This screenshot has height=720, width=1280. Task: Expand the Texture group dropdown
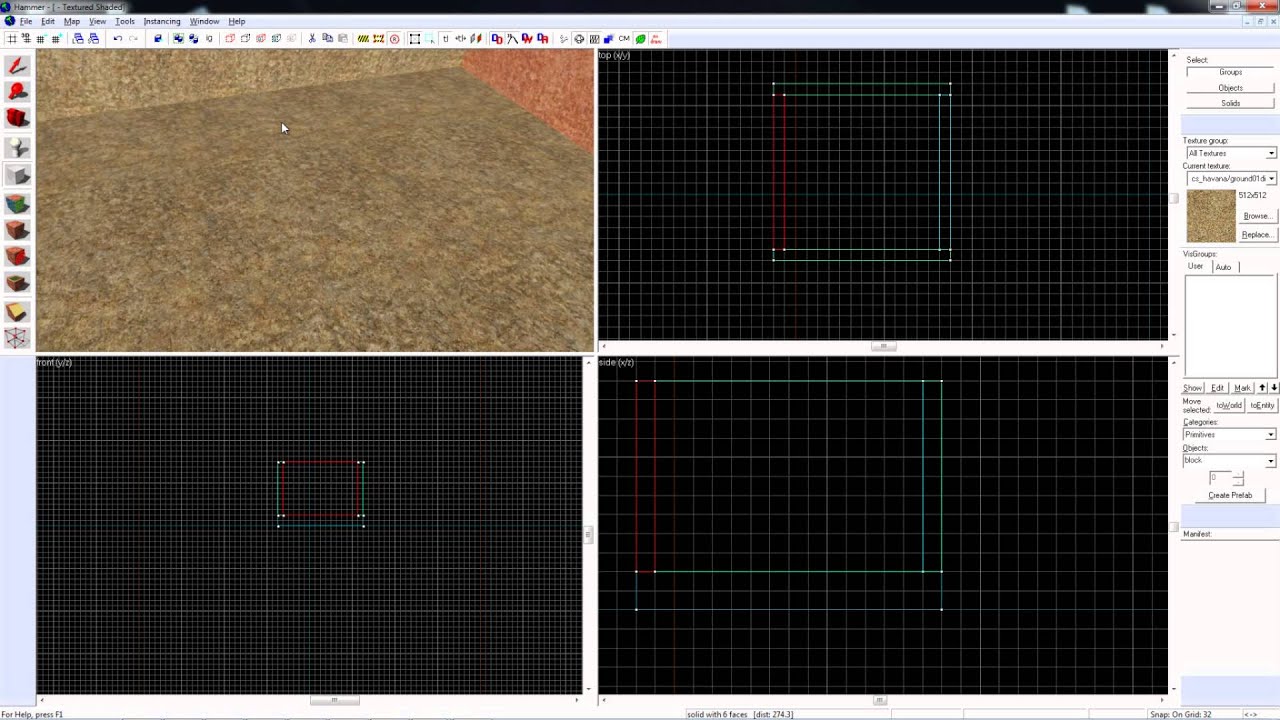coord(1271,153)
